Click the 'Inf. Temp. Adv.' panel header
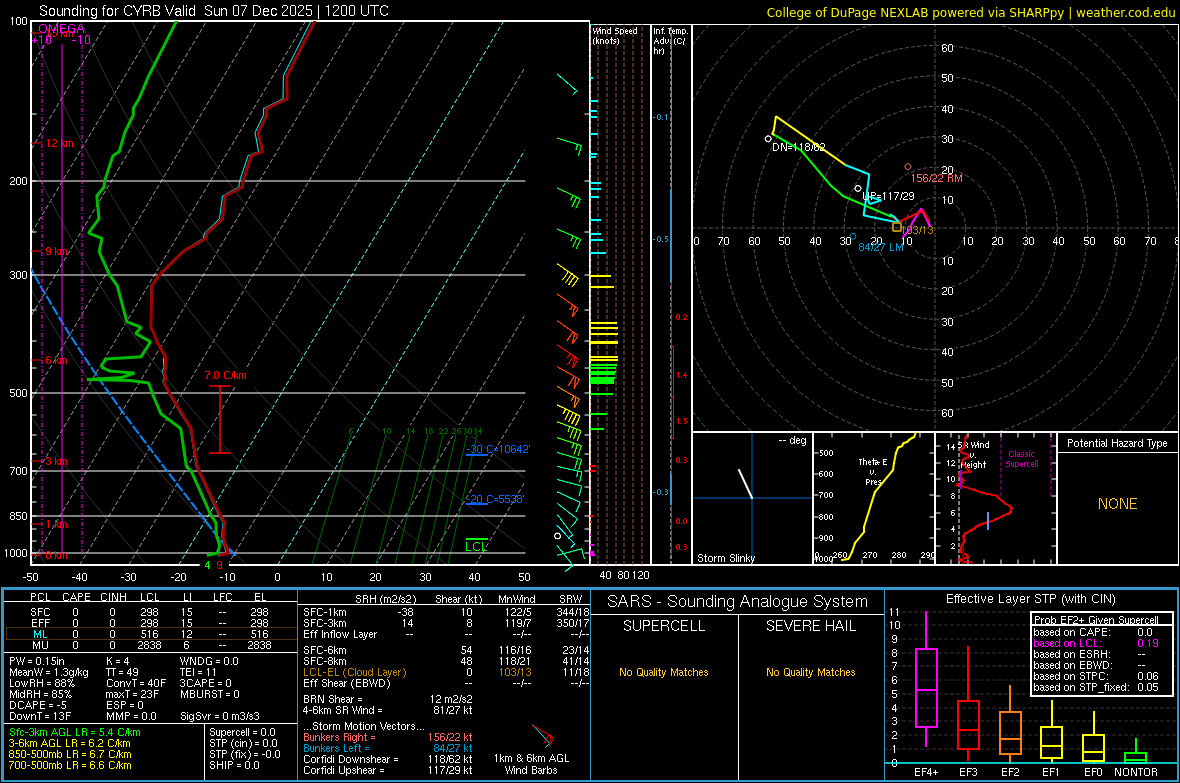Screen dimensions: 1180x783 [670, 41]
